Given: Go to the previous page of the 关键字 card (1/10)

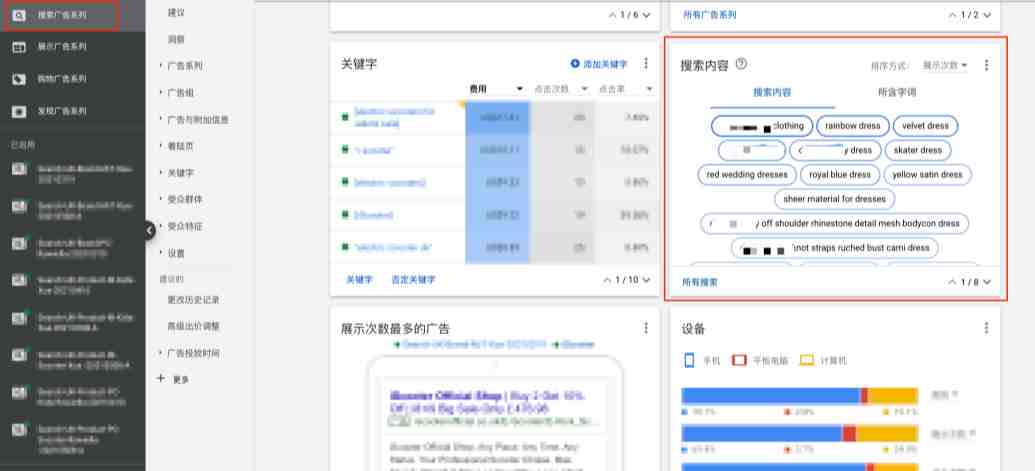Looking at the screenshot, I should pyautogui.click(x=607, y=280).
